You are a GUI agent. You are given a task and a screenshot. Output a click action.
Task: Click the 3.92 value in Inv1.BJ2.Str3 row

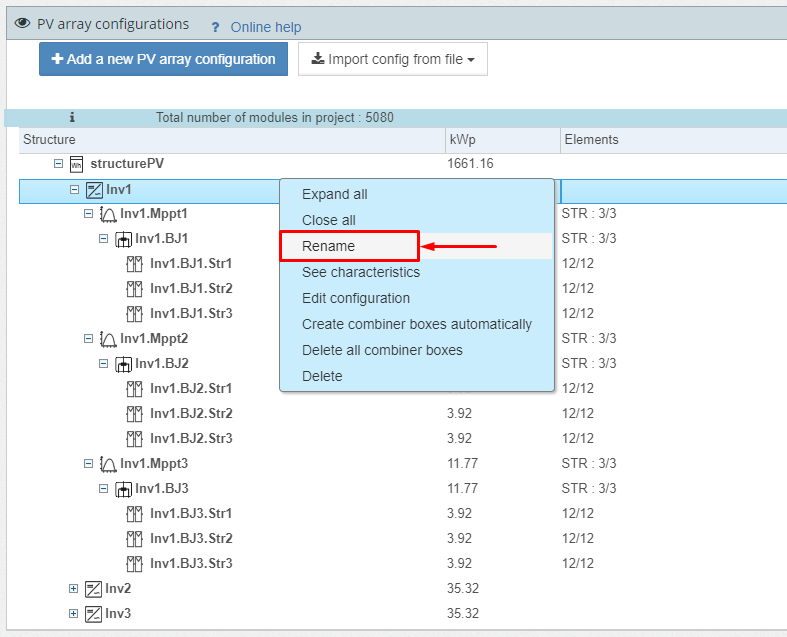click(459, 439)
